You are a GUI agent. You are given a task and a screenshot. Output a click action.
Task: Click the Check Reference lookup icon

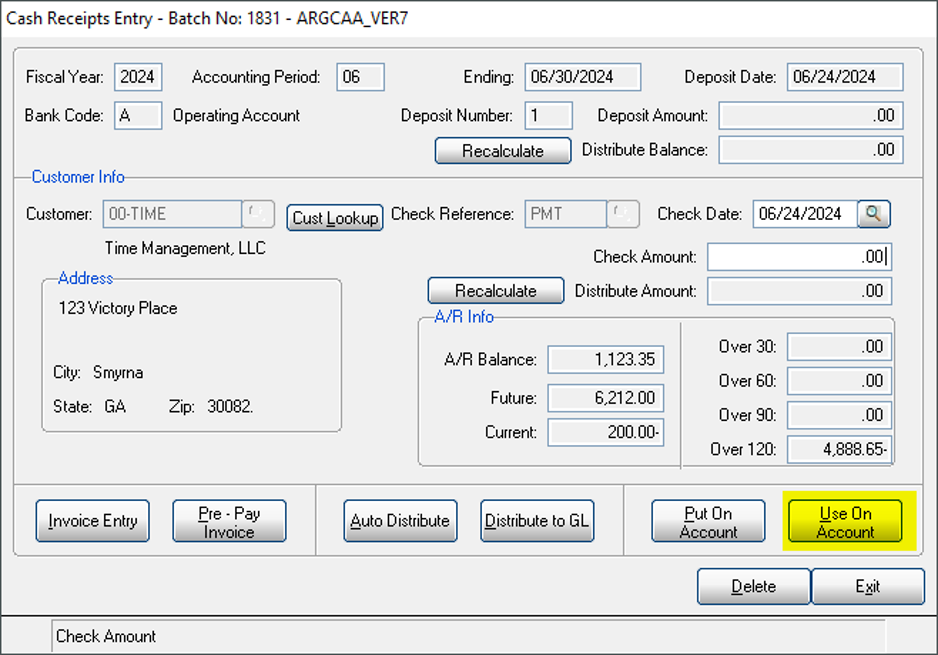(x=623, y=214)
